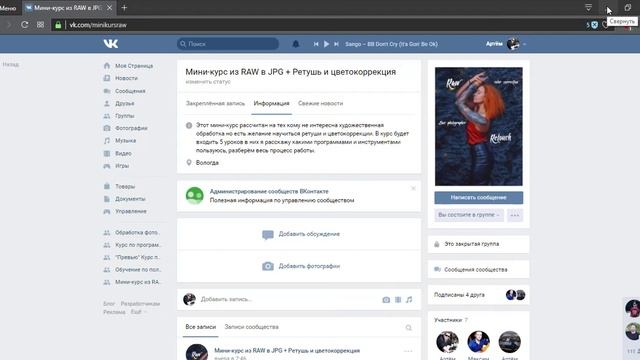Open the Артём profile menu arrow
The width and height of the screenshot is (640, 360).
524,44
